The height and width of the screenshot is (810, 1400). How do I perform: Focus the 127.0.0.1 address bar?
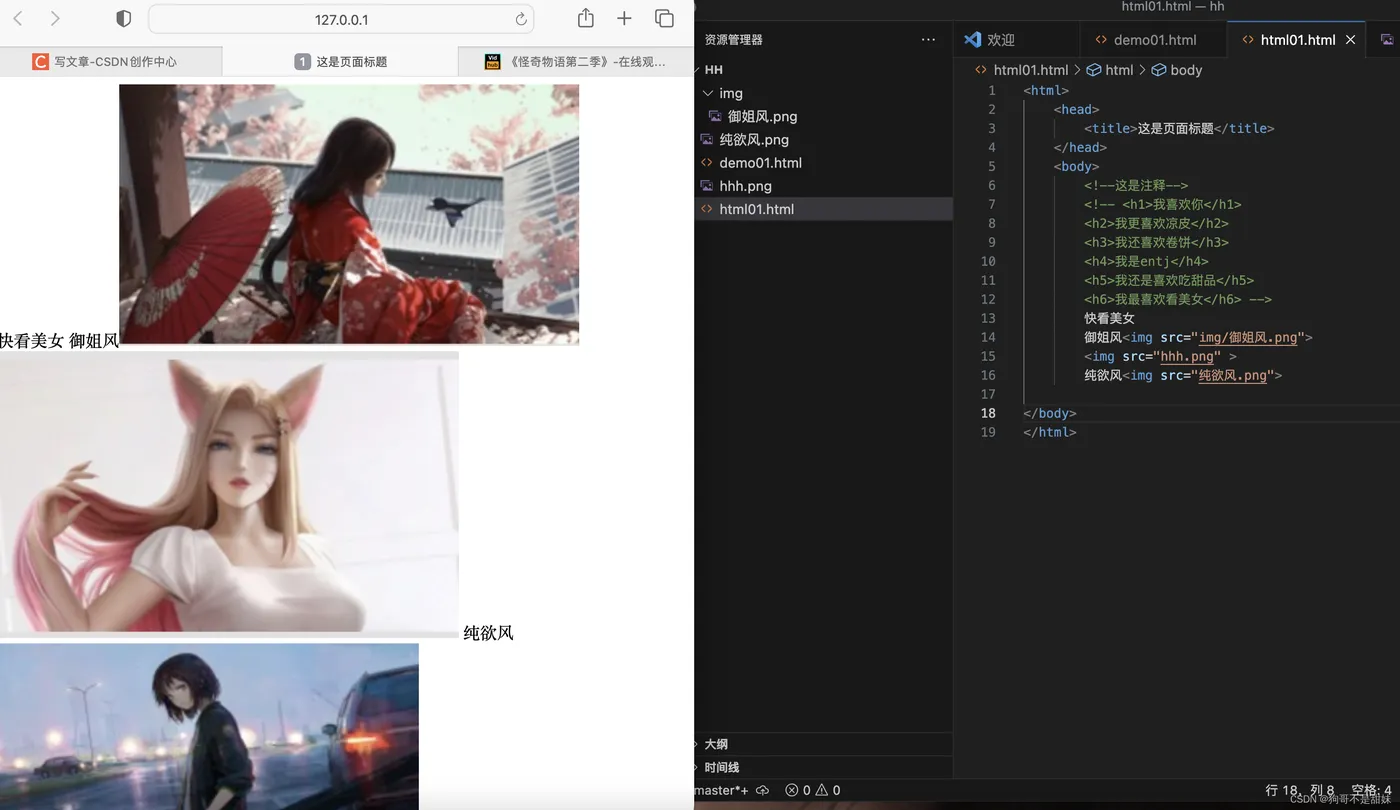click(341, 19)
